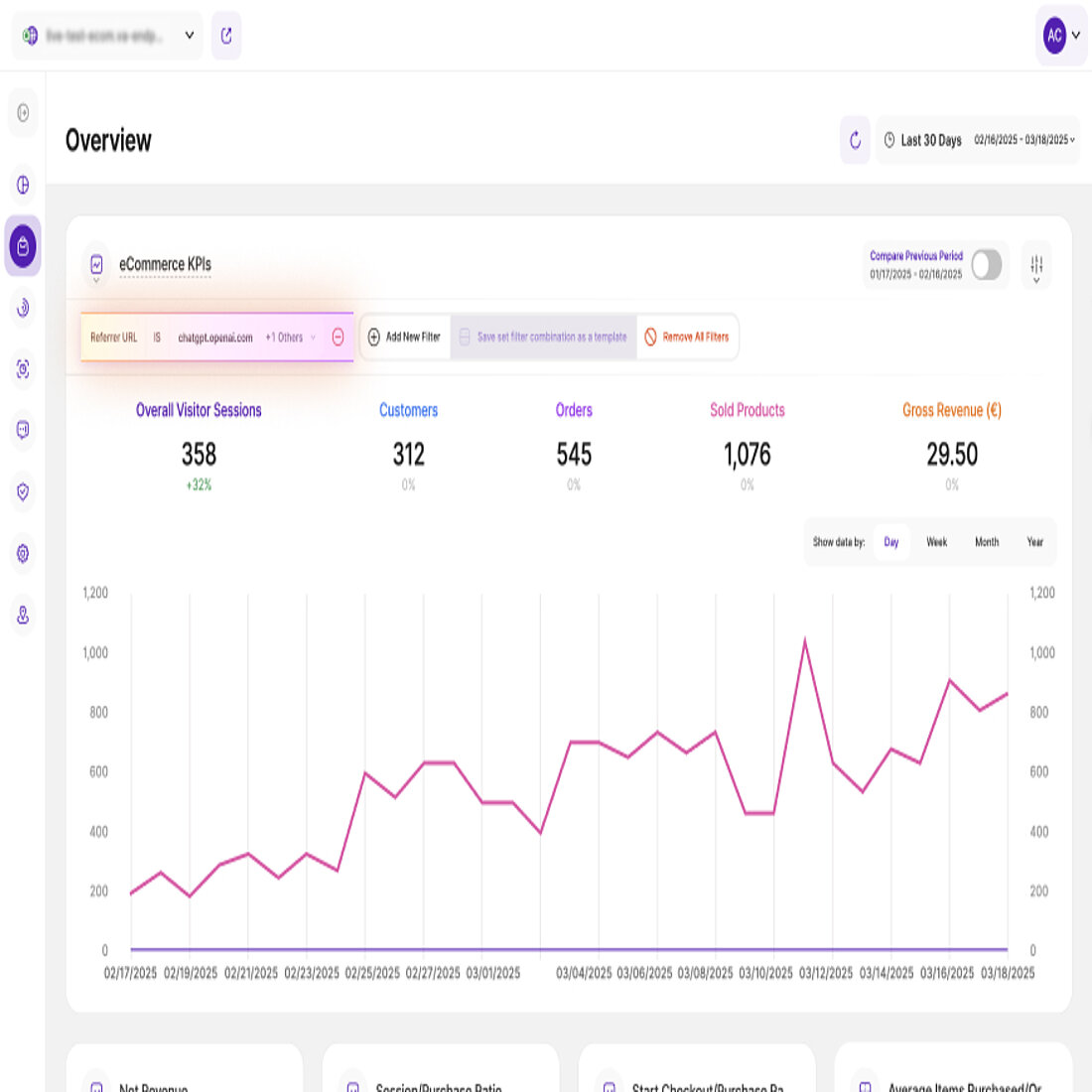Open the chat bubble panel in the sidebar
The image size is (1092, 1092).
coord(22,431)
